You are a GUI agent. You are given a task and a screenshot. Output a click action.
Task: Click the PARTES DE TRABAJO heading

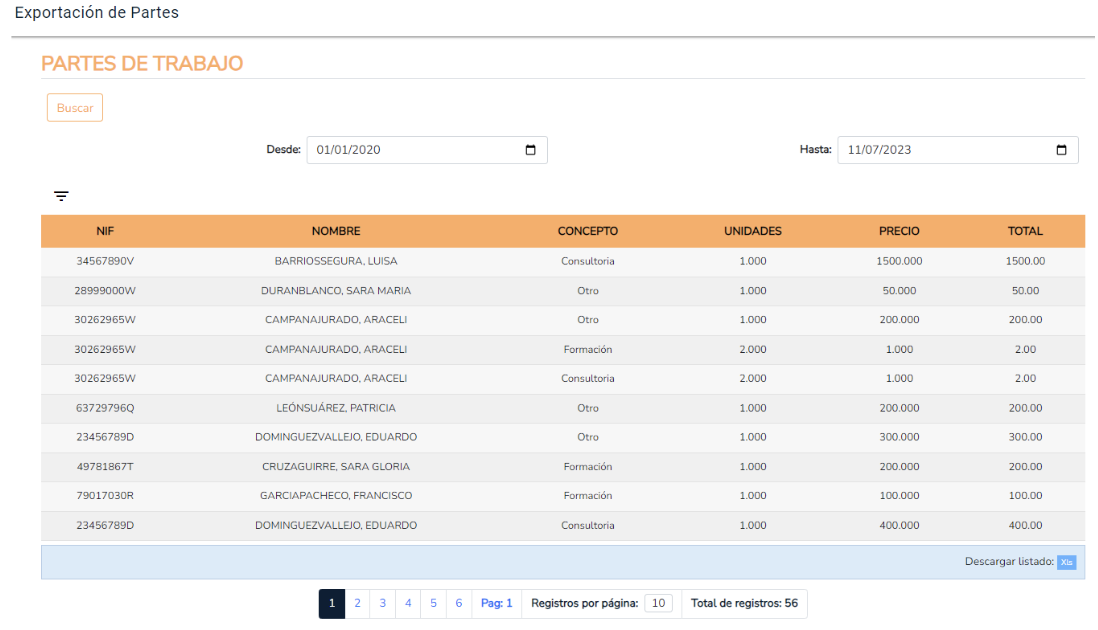142,64
